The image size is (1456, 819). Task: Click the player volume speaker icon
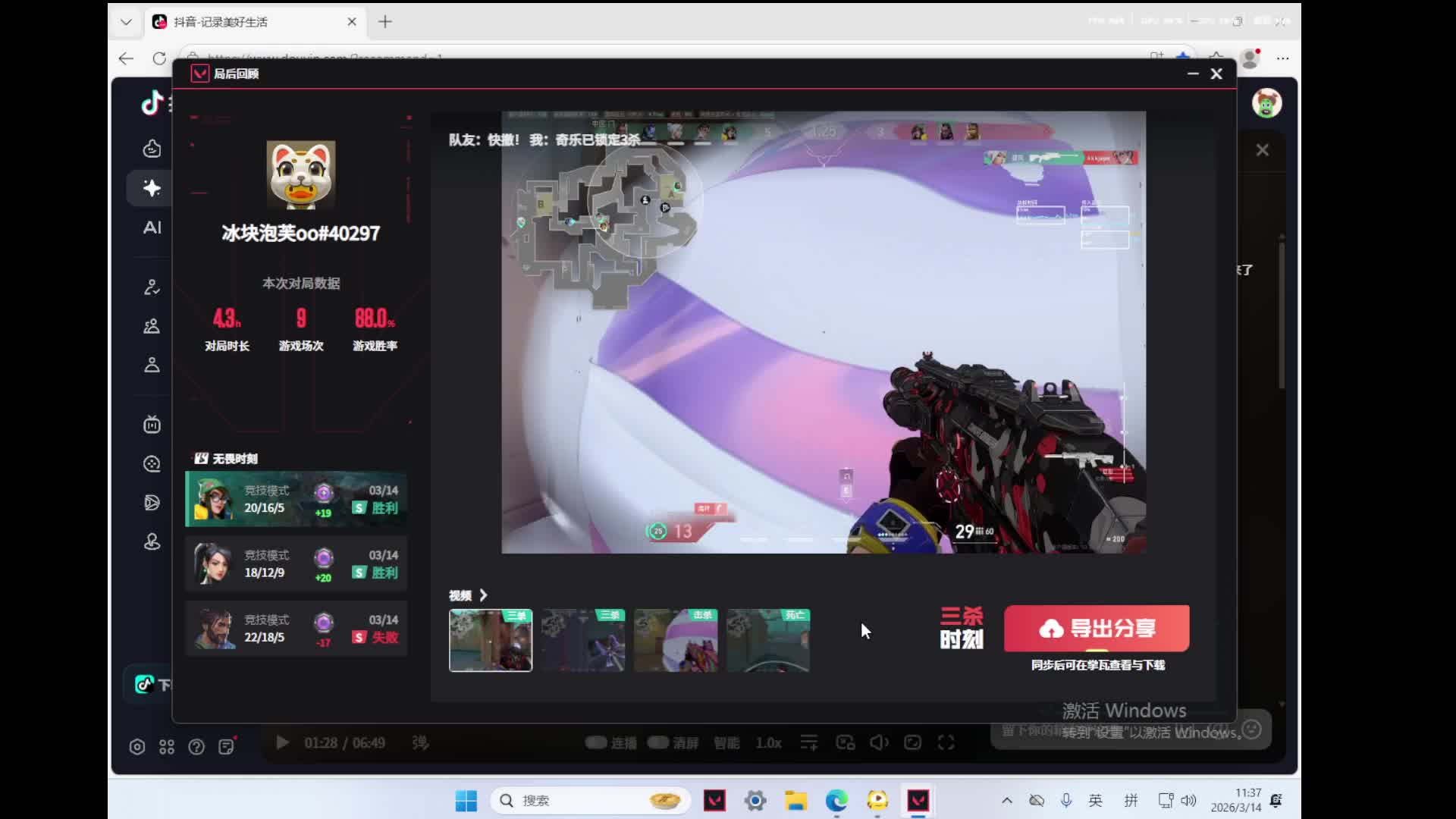879,742
